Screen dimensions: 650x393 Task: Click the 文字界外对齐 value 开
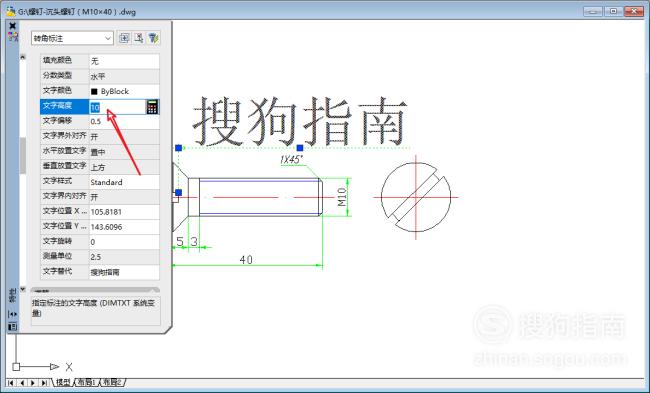124,136
